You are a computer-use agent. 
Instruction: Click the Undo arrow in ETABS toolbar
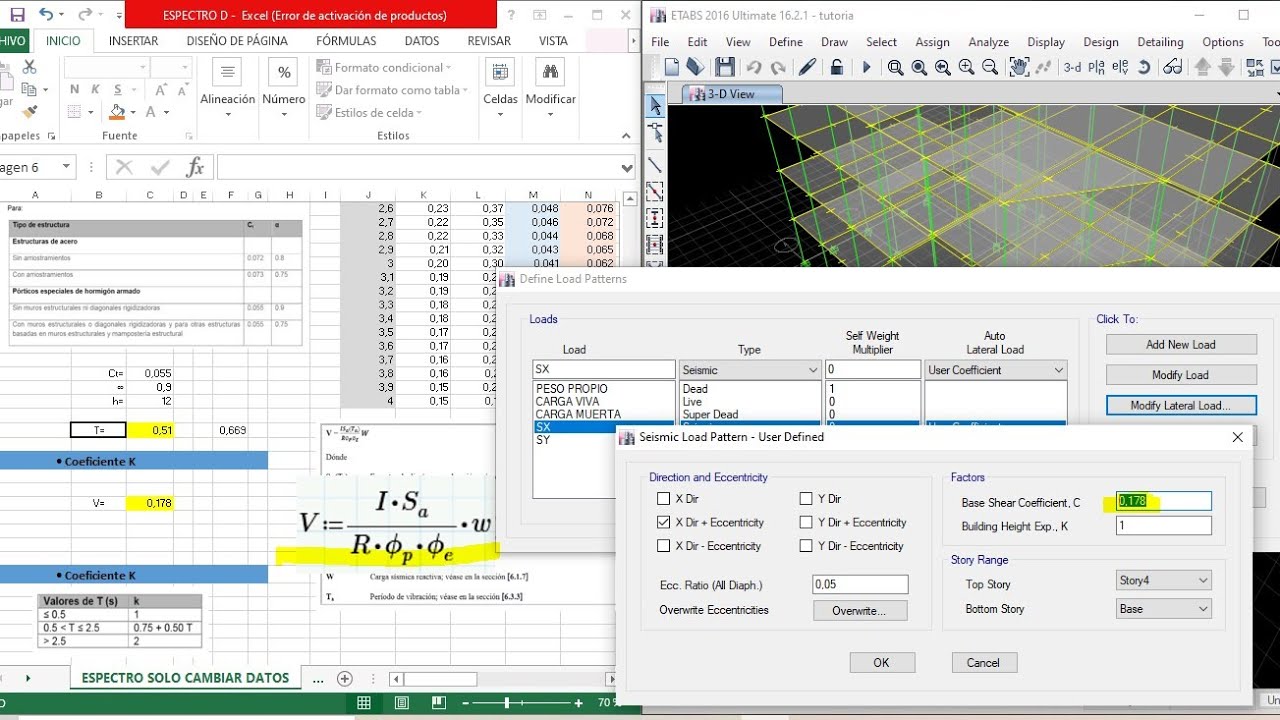(x=753, y=67)
